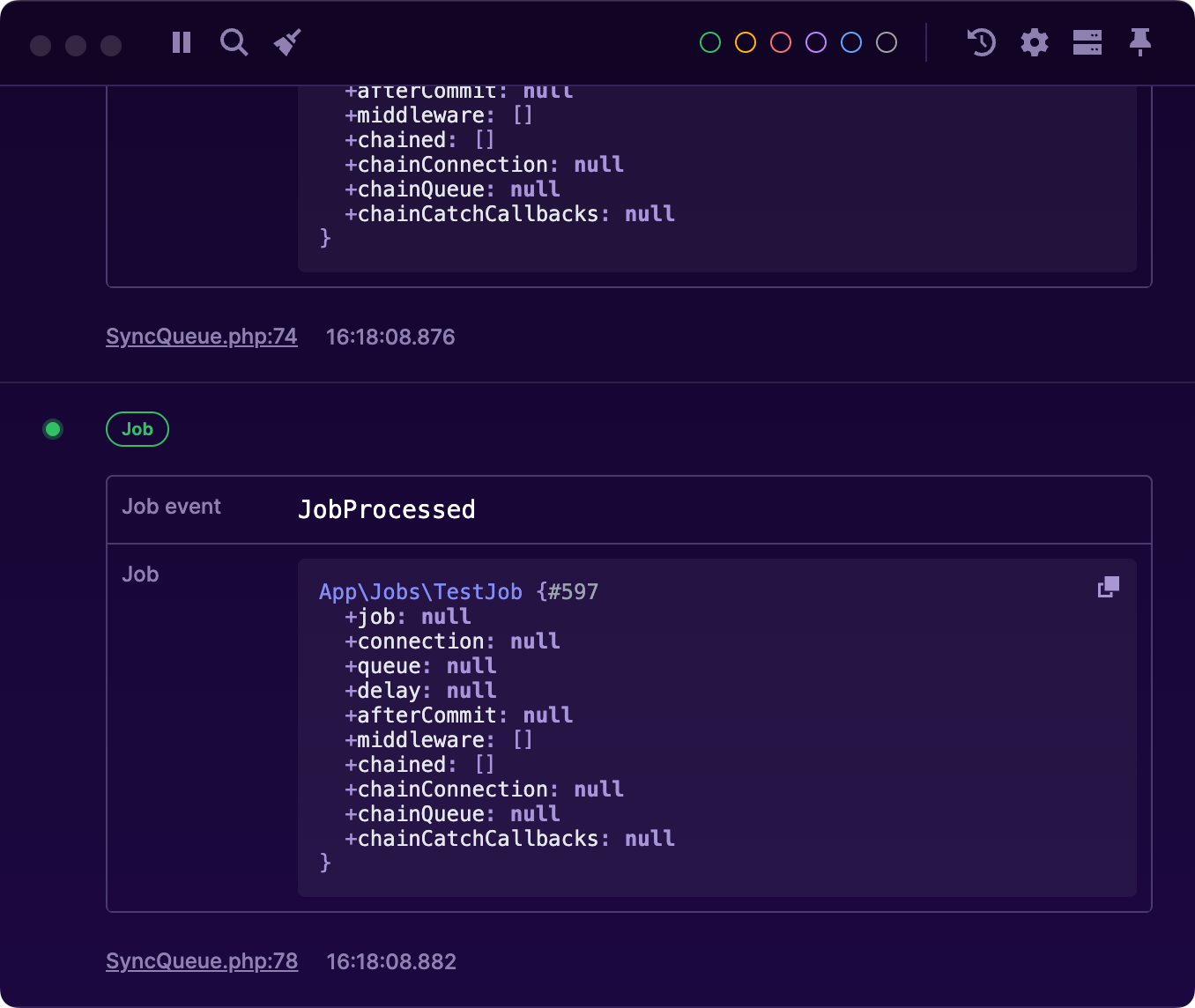Clear all items with the broom icon

coord(286,42)
